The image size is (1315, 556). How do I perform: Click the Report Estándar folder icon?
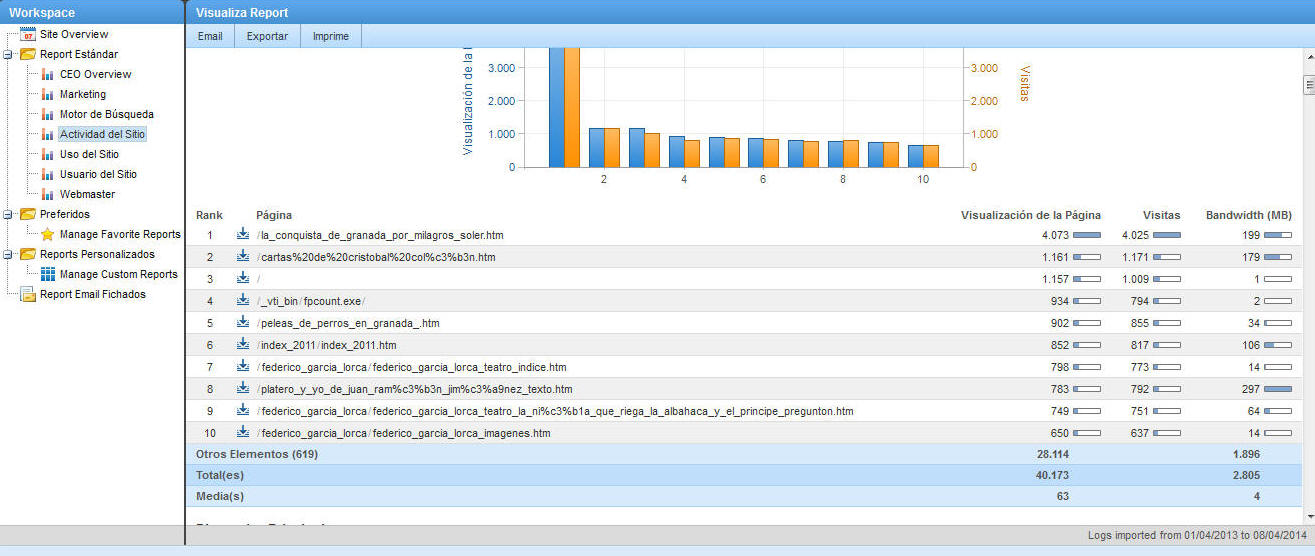pos(28,54)
